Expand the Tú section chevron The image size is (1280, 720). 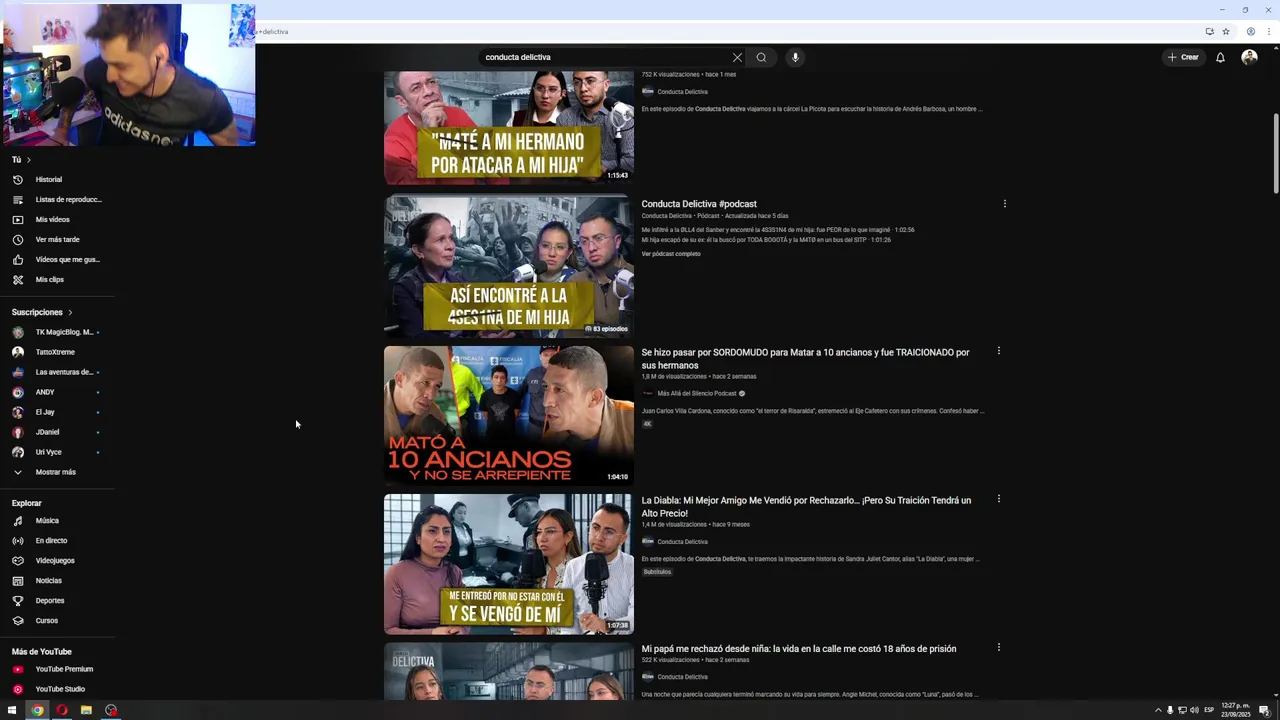pos(28,160)
